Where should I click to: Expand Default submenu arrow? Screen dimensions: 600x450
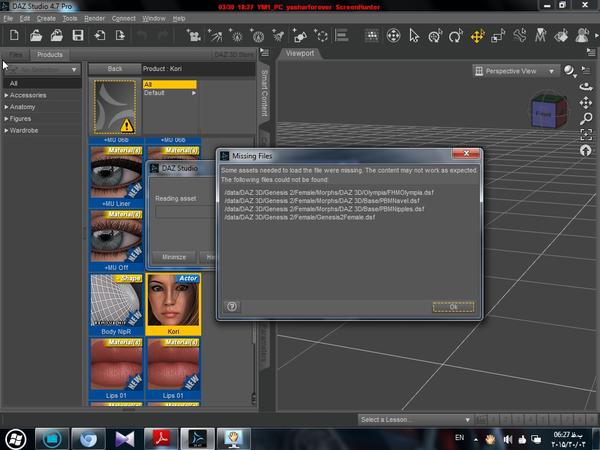[194, 93]
